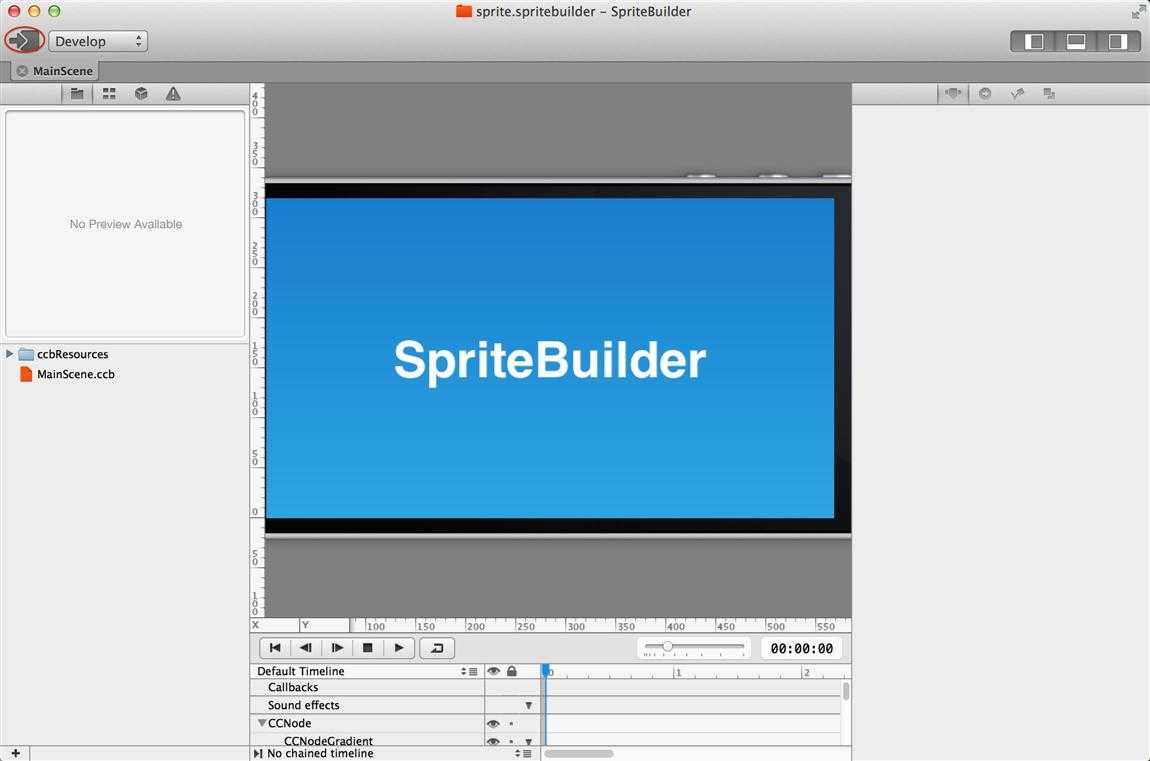Toggle timeline loop playback

pos(437,648)
